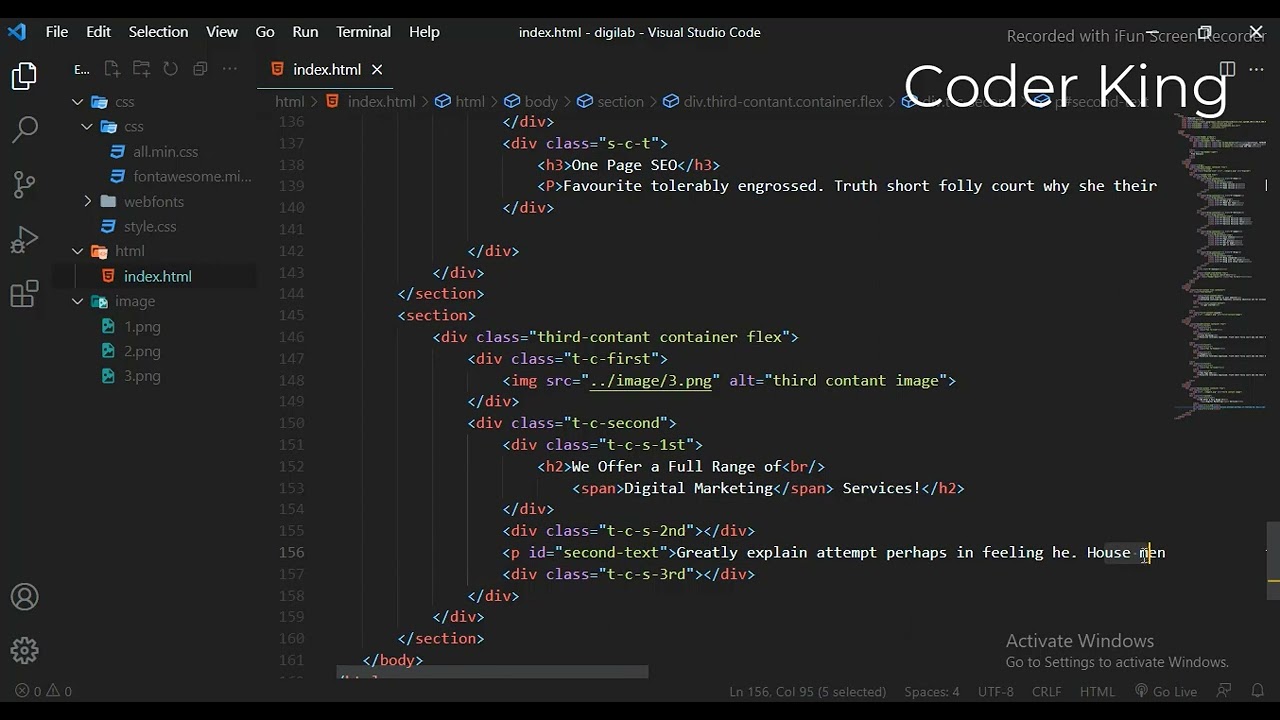Click UTF-8 encoding status entry
Image resolution: width=1280 pixels, height=720 pixels.
point(995,691)
